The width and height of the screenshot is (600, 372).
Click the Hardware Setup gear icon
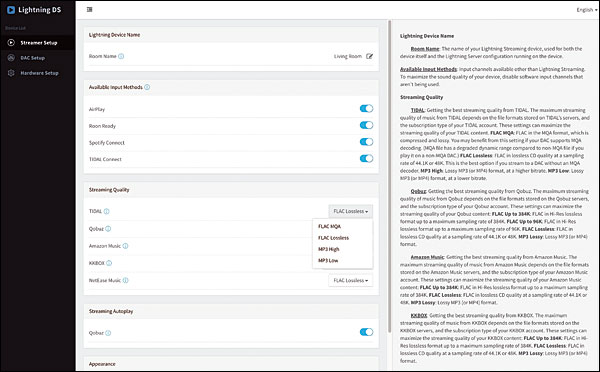tap(11, 73)
